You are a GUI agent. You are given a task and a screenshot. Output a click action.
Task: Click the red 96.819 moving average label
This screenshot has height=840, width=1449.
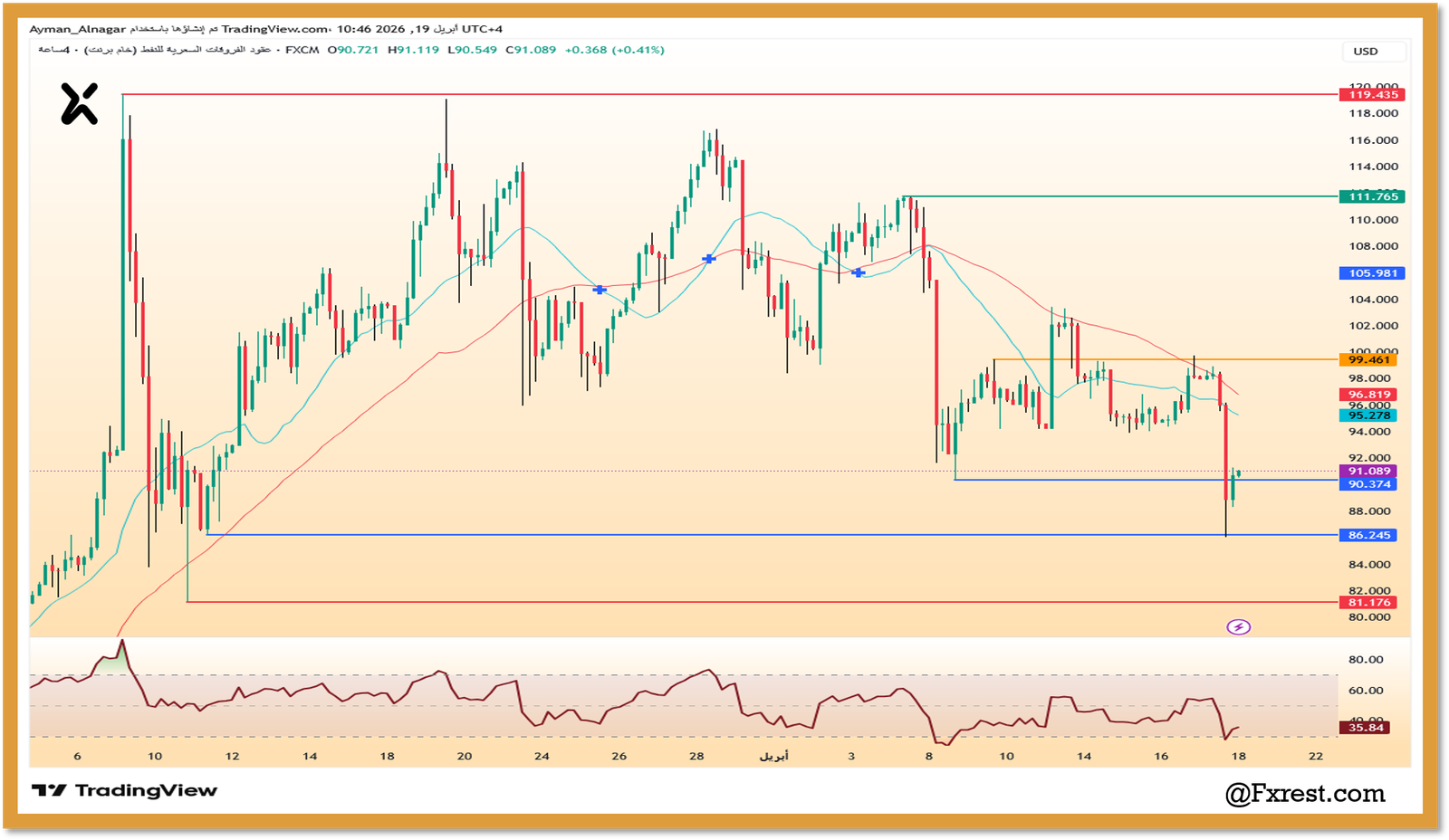click(x=1368, y=395)
